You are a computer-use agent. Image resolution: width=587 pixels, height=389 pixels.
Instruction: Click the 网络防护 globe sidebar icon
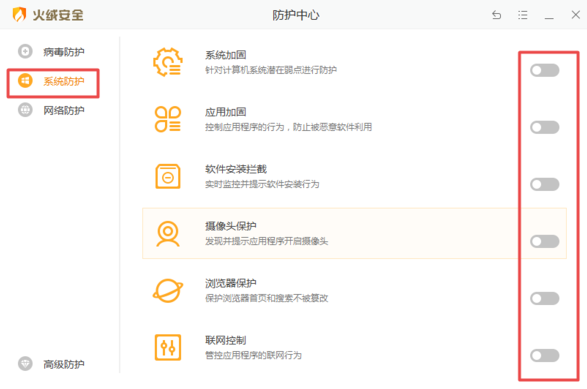(x=25, y=110)
